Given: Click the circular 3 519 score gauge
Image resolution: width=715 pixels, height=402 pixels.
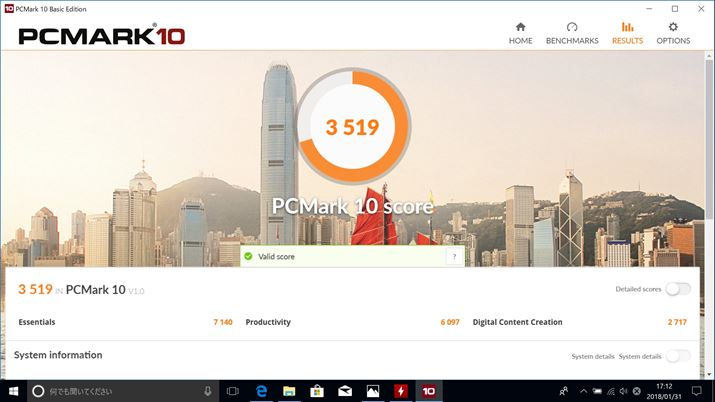Looking at the screenshot, I should tap(353, 126).
